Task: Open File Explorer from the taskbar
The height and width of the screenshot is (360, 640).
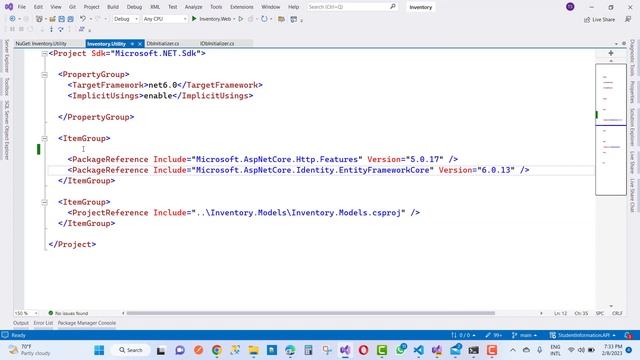Action: pyautogui.click(x=253, y=350)
